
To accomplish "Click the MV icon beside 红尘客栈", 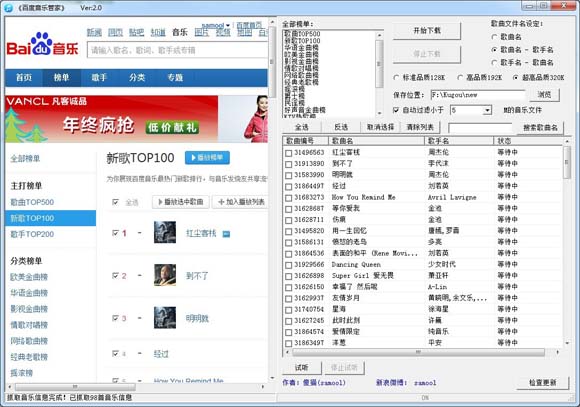I will click(x=226, y=234).
